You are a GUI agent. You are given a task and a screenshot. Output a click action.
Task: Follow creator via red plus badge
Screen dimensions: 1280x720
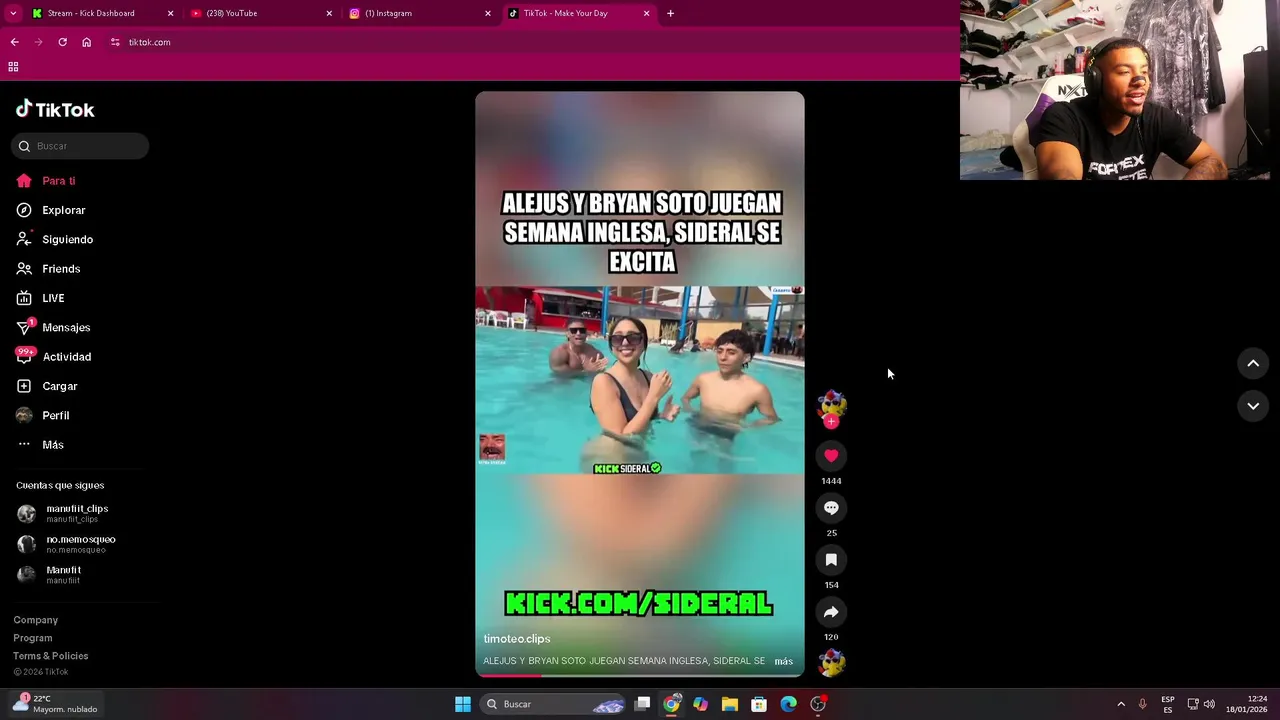coord(831,421)
